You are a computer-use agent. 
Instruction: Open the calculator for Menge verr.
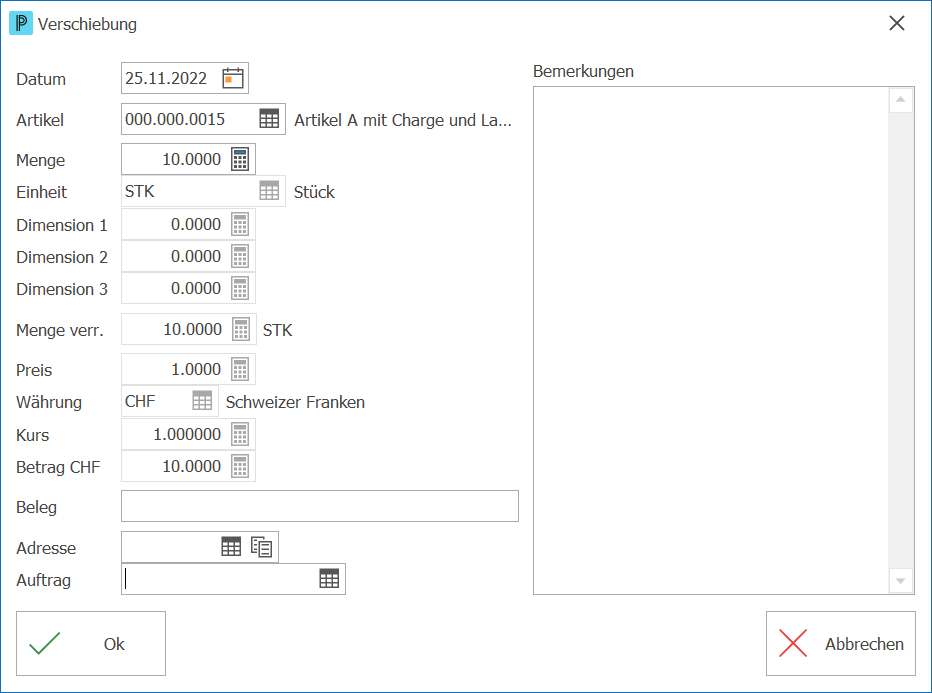(241, 329)
